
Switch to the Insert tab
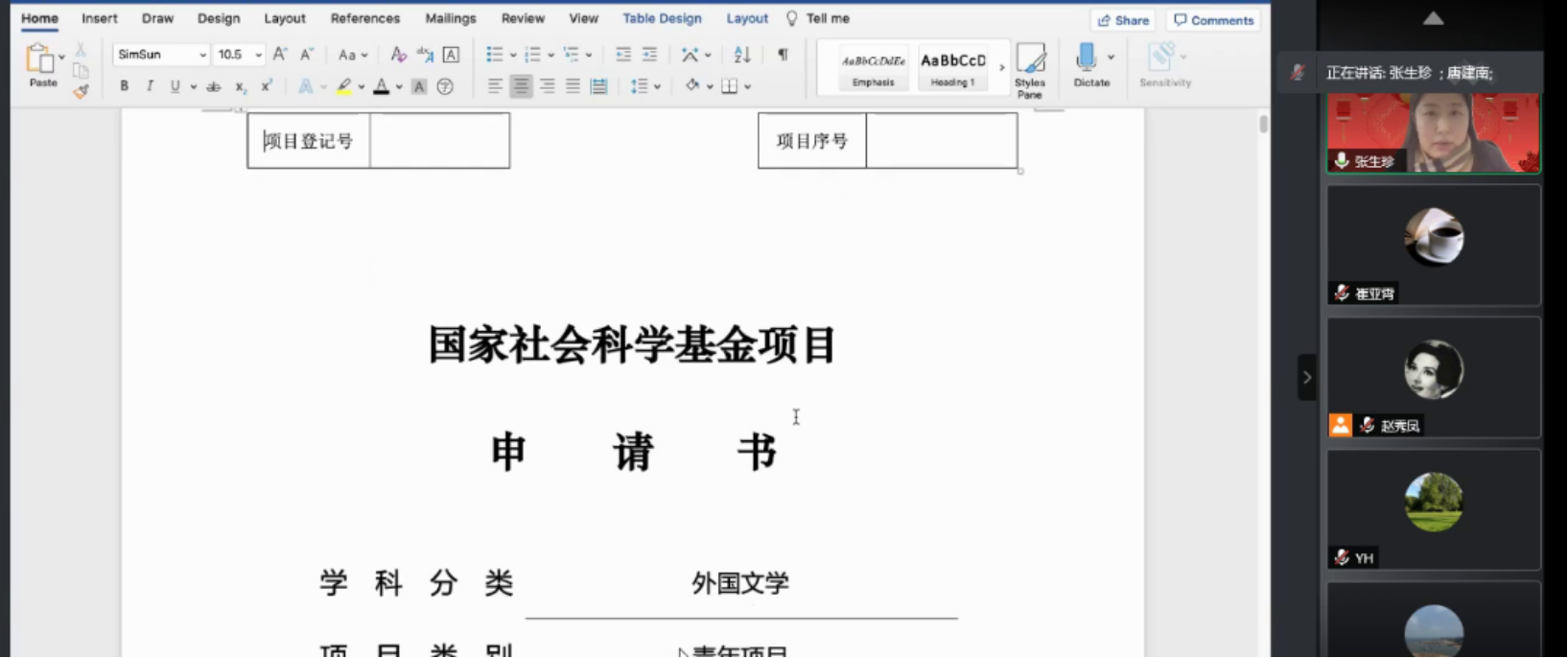click(99, 18)
